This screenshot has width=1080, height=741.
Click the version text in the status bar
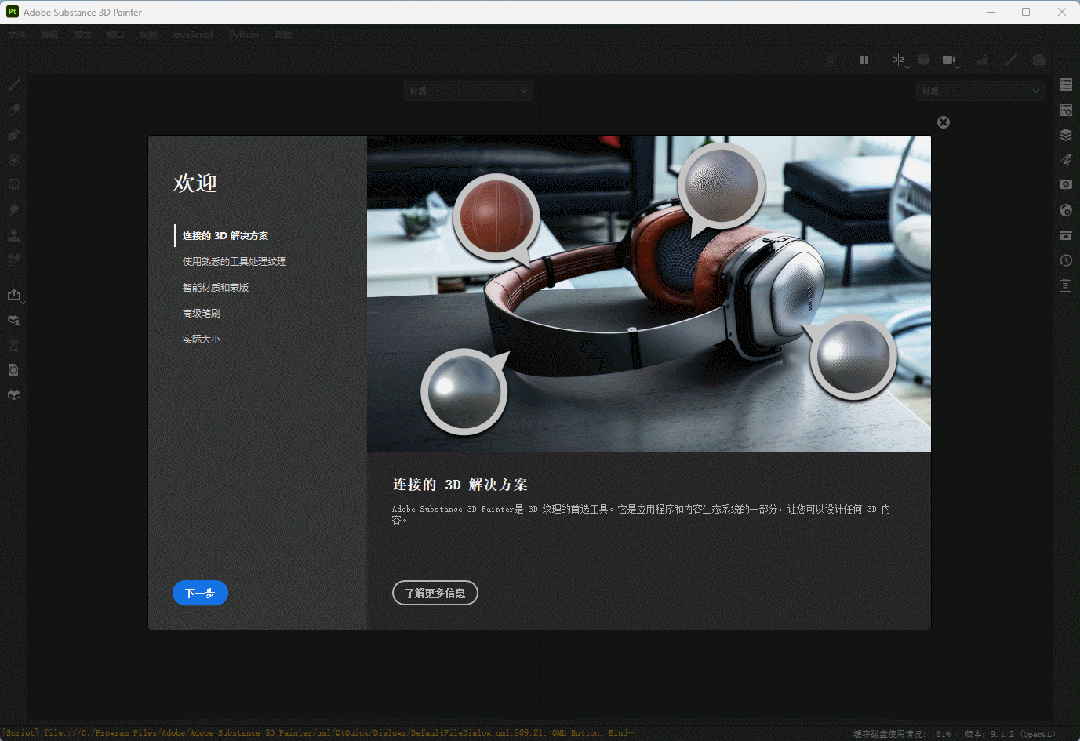[x=1009, y=734]
